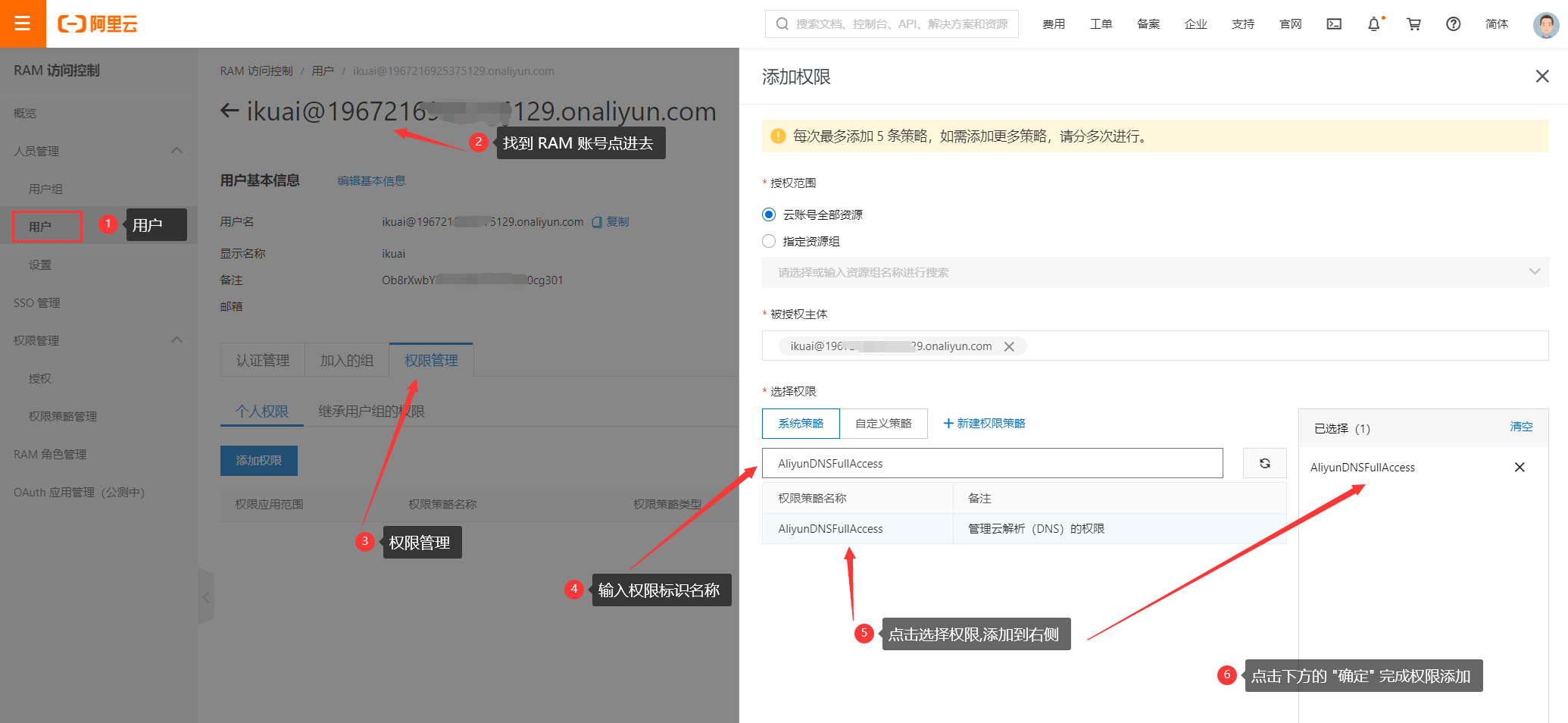Select the AliyunDNSFullAccess policy row
This screenshot has height=723, width=1568.
(x=1024, y=529)
